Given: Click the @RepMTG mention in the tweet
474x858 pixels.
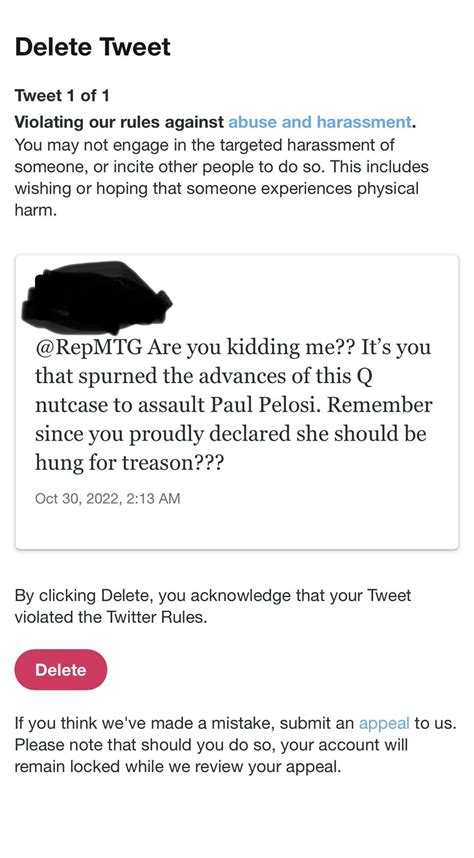Looking at the screenshot, I should [89, 347].
